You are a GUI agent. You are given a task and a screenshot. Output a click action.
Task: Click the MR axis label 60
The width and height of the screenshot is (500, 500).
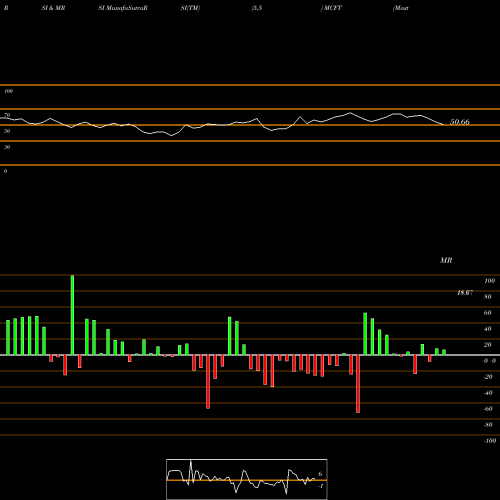(488, 313)
